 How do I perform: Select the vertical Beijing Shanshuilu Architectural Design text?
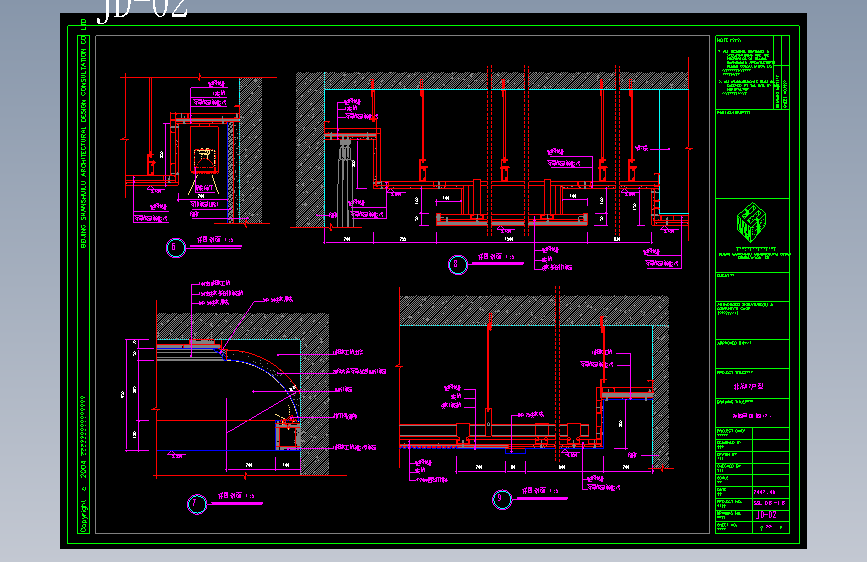[x=83, y=133]
